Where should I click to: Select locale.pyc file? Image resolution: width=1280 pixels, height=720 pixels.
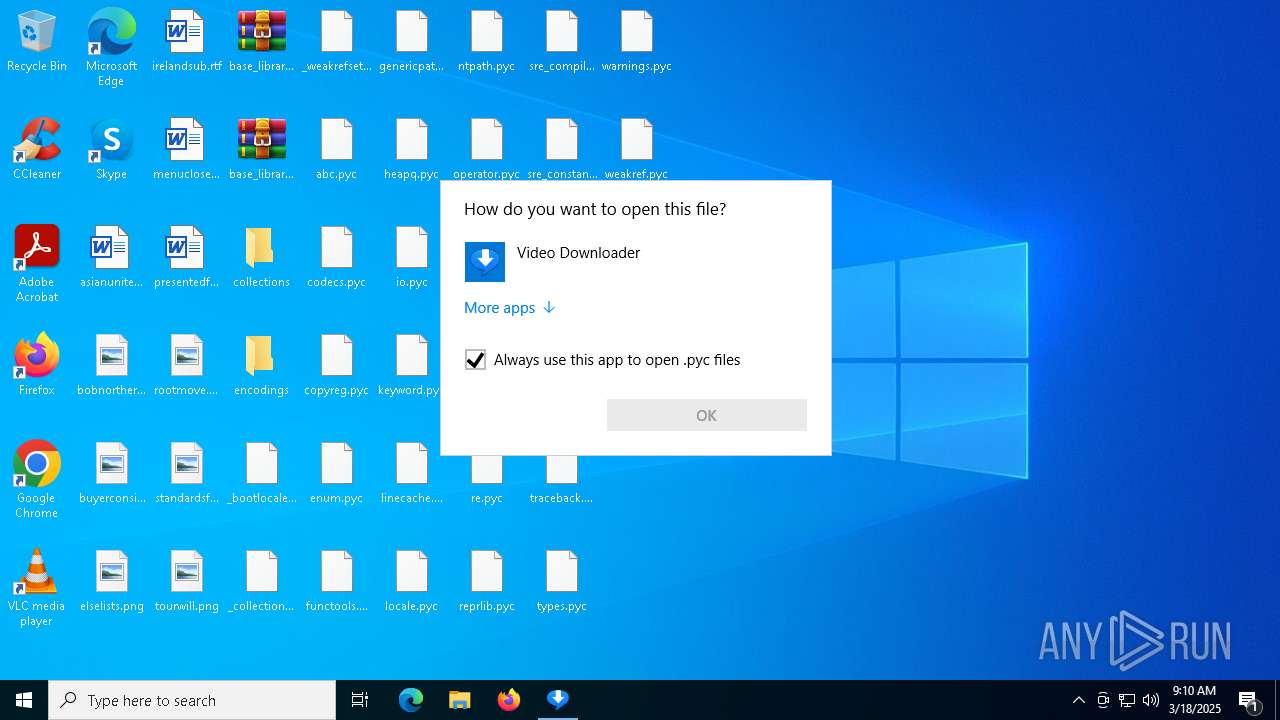click(x=412, y=582)
